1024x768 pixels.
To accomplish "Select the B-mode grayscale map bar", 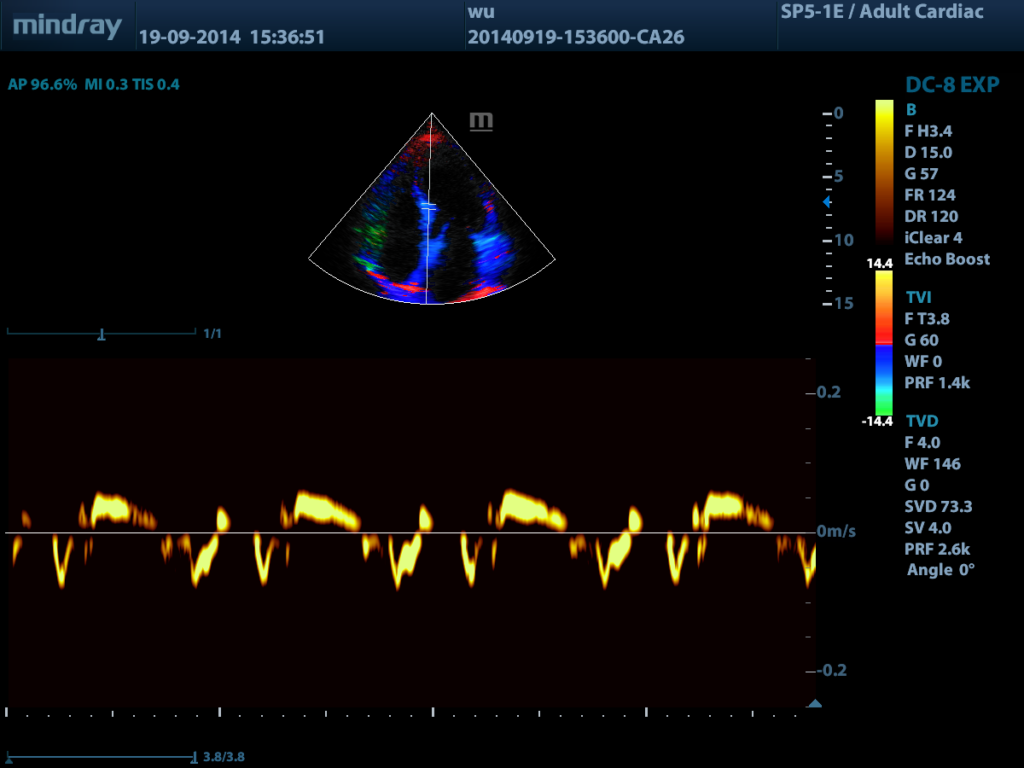I will (x=884, y=172).
